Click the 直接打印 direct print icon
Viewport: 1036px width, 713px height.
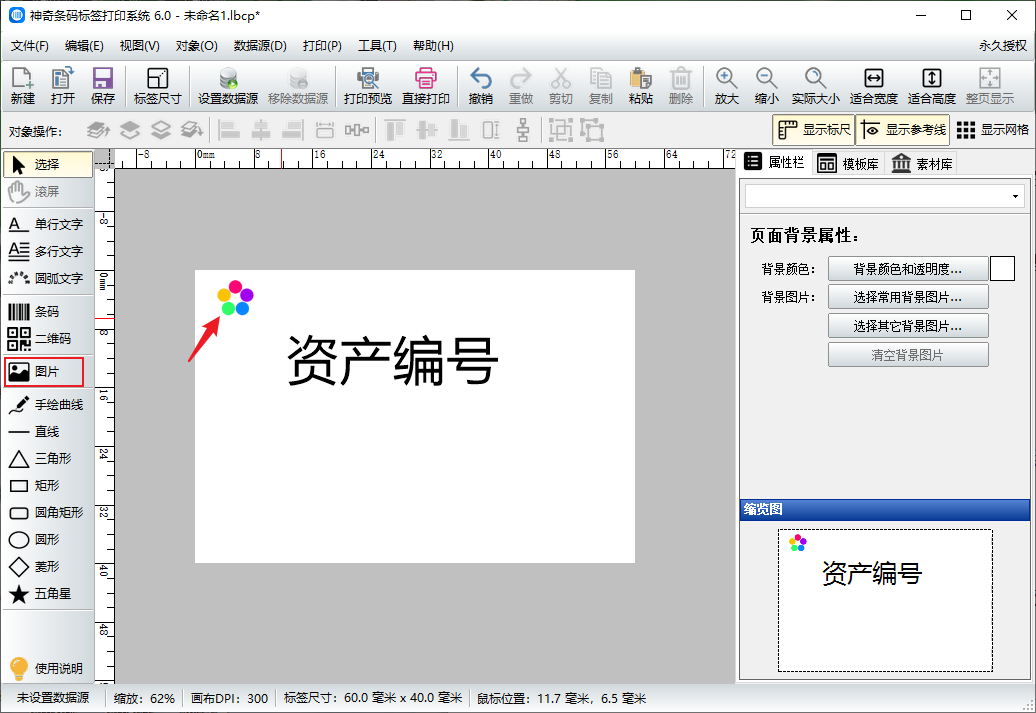426,86
